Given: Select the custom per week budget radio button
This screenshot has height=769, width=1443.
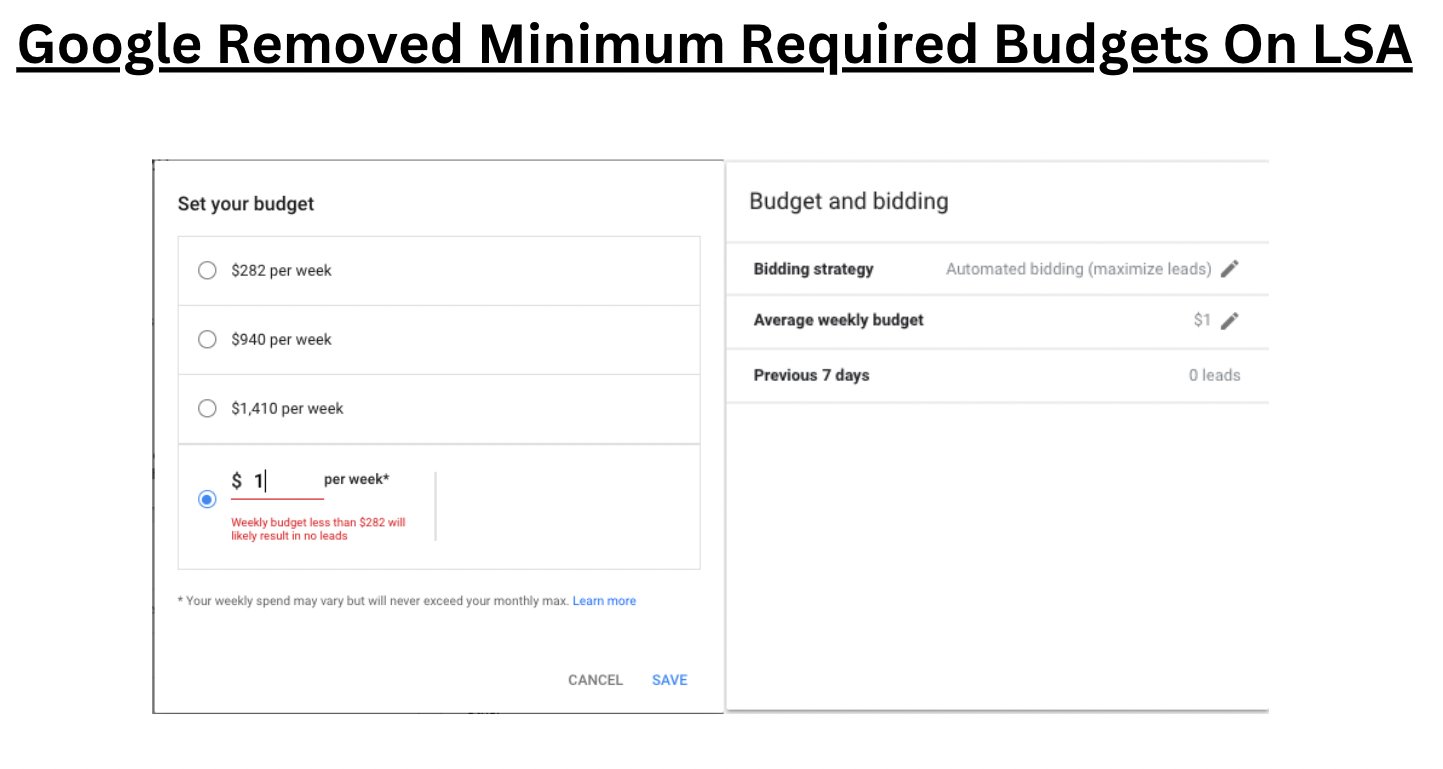Looking at the screenshot, I should coord(207,498).
